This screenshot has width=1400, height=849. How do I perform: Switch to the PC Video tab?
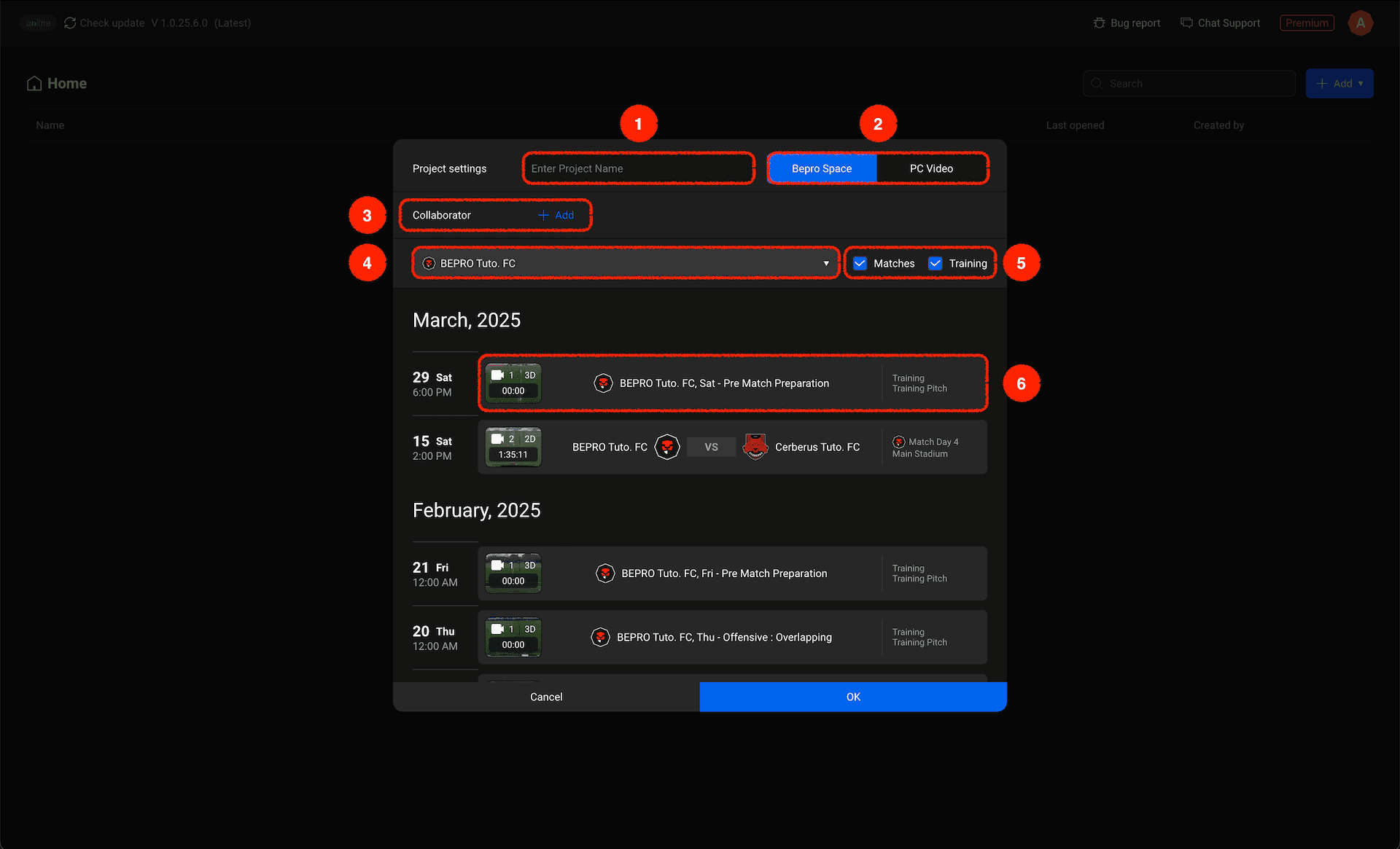point(931,168)
